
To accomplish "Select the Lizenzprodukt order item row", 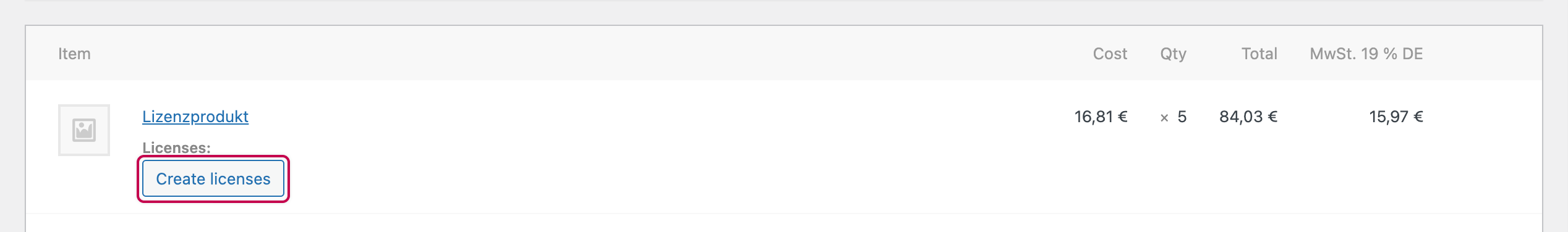I will (783, 147).
